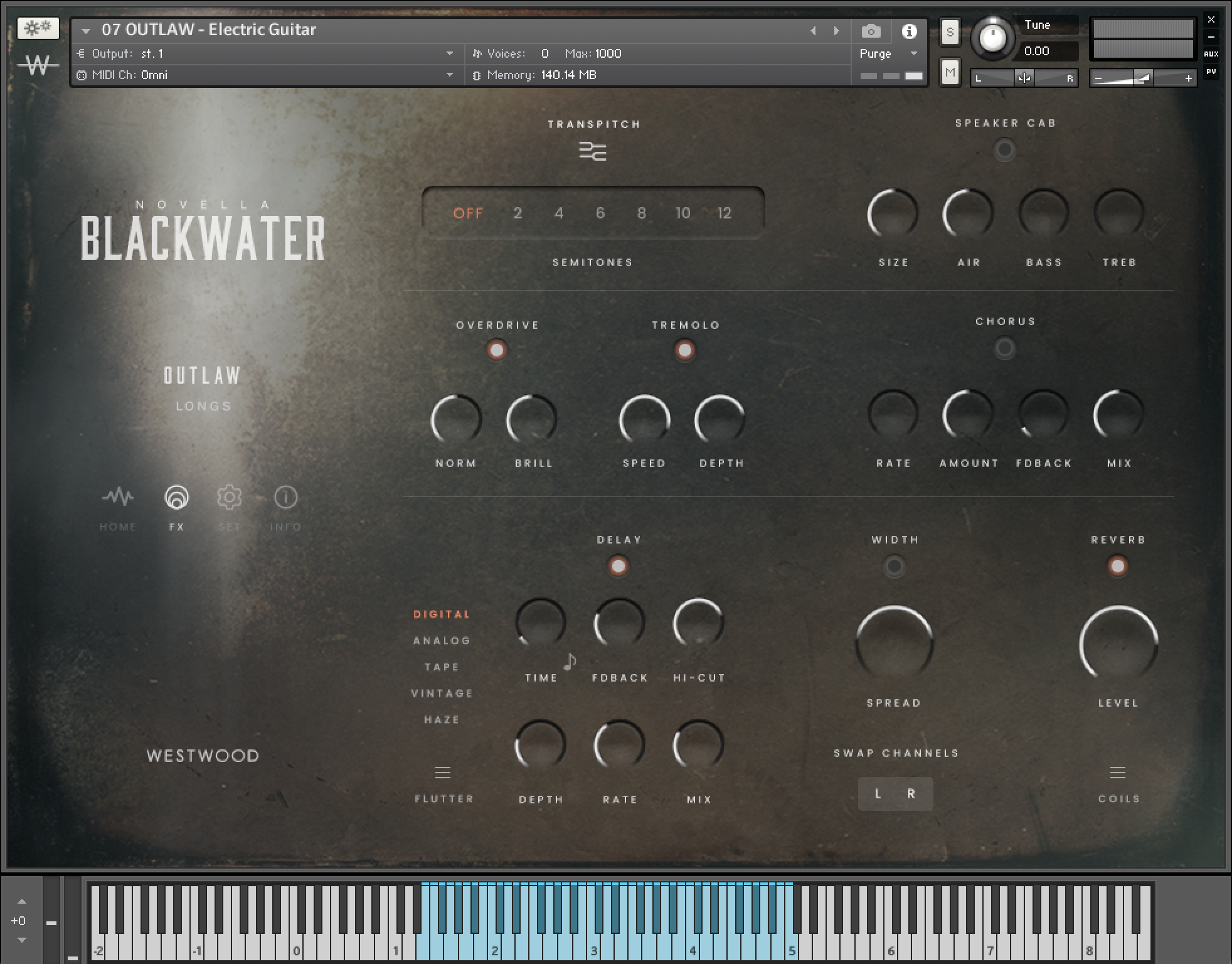This screenshot has width=1232, height=964.
Task: Select 12 semitones in Transpitch
Action: tap(725, 213)
